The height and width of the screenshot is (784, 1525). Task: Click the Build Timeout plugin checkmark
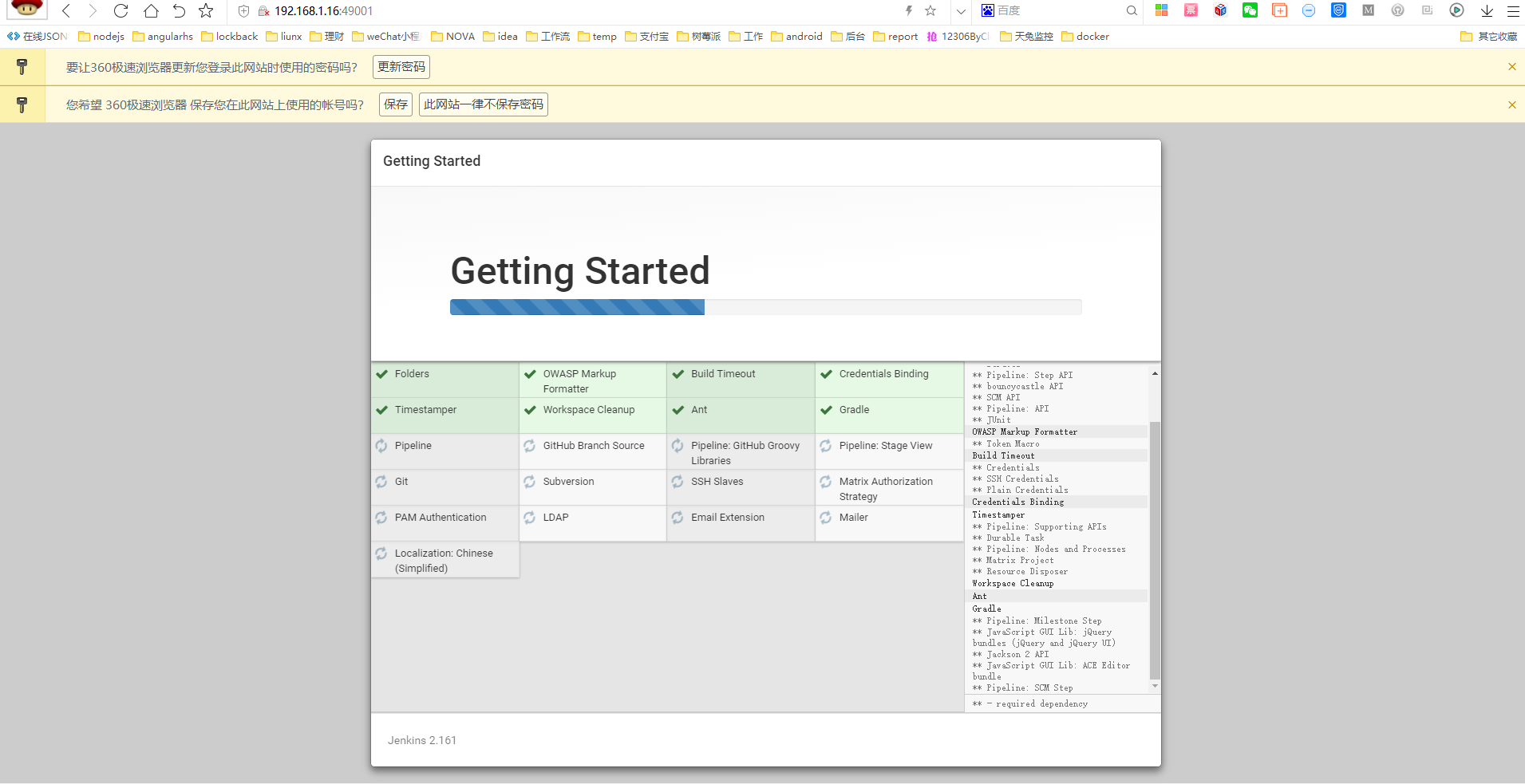[x=678, y=374]
